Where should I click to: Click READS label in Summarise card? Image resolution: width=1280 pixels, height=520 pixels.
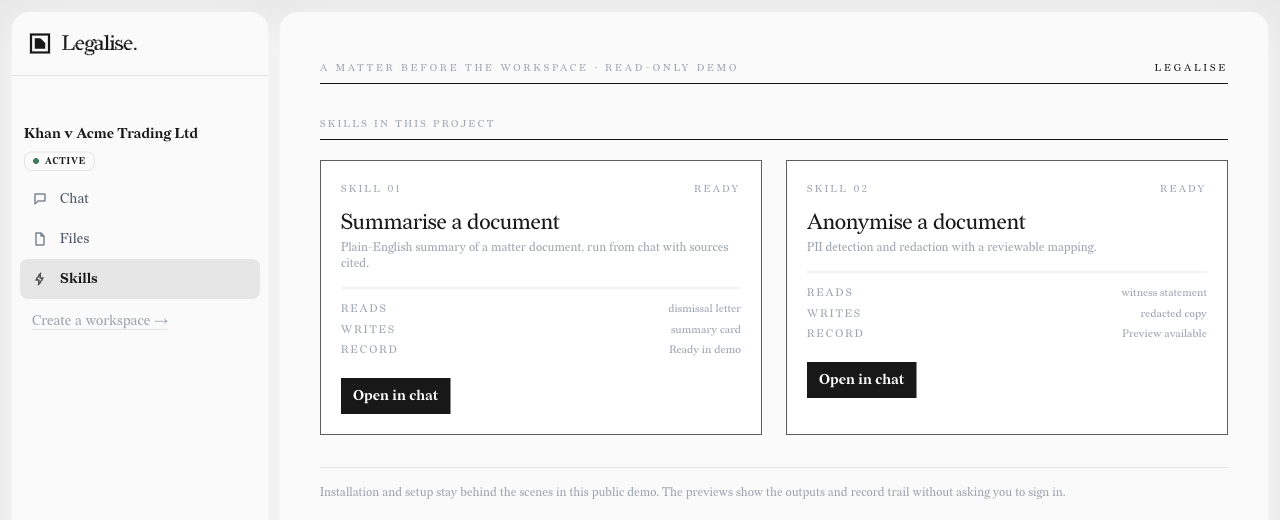coord(364,309)
